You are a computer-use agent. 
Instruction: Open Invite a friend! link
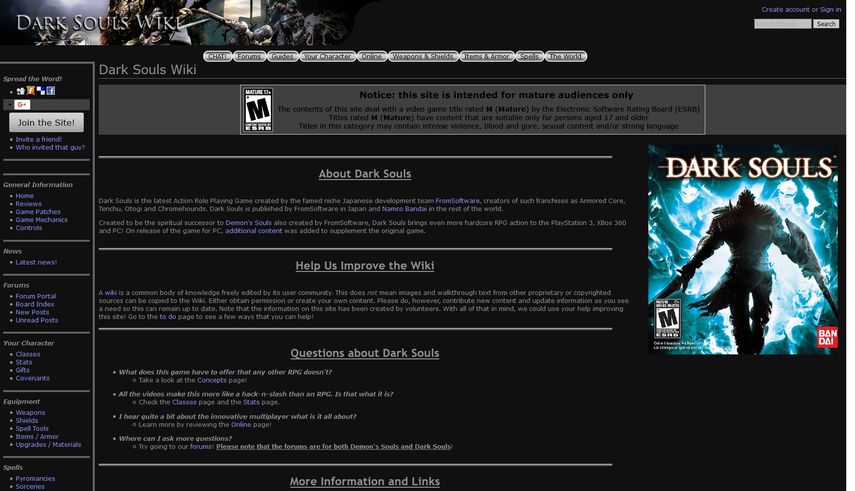pos(39,140)
